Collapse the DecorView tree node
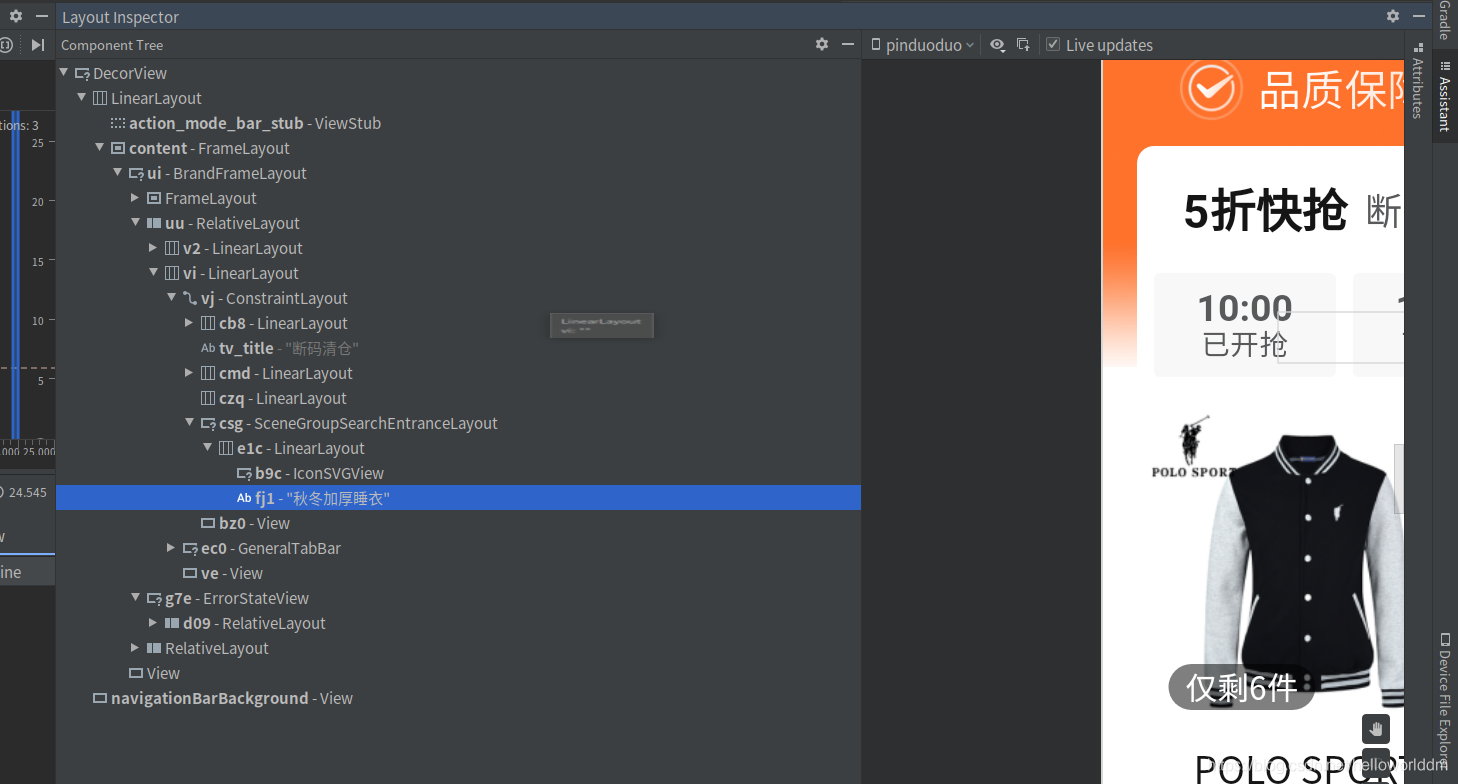The height and width of the screenshot is (784, 1458). (64, 72)
